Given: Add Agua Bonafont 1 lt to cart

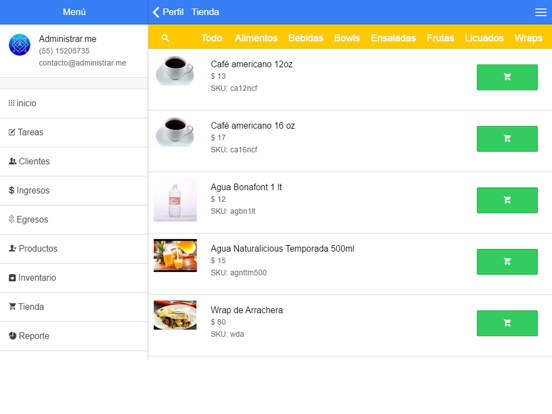Looking at the screenshot, I should [507, 200].
